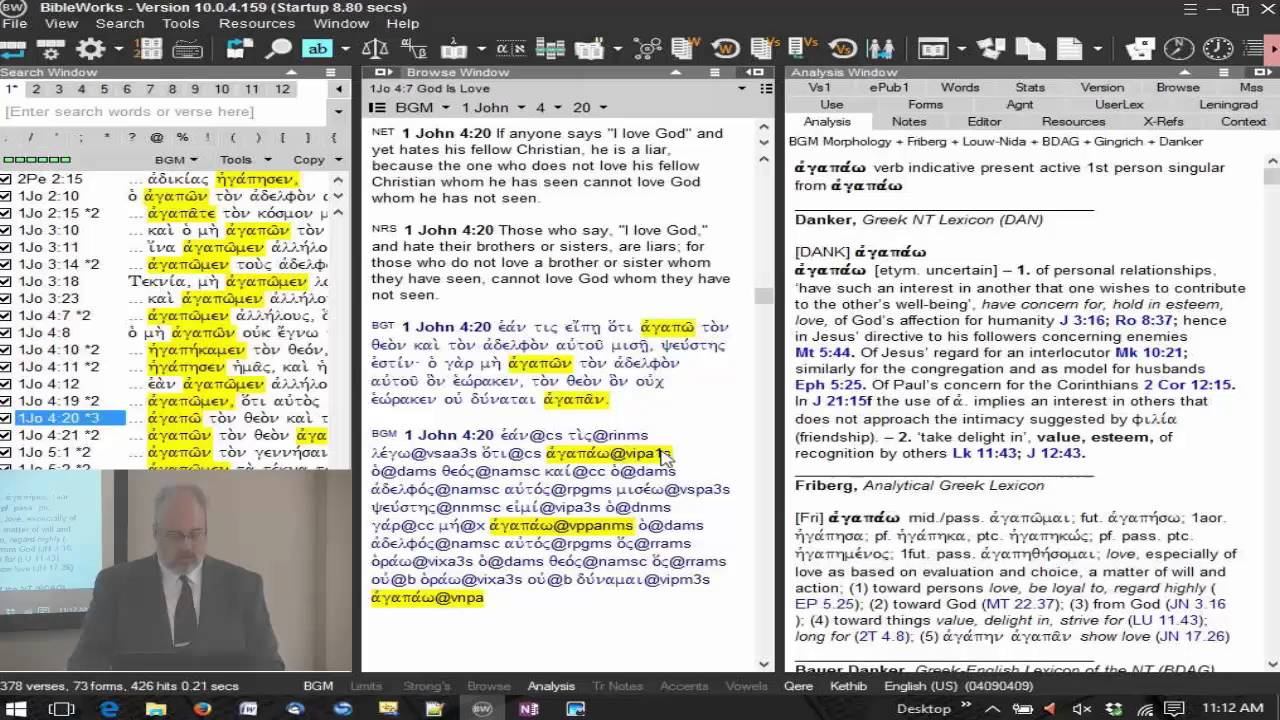Click the circular arrow W icon
This screenshot has height=720, width=1280.
click(x=725, y=48)
